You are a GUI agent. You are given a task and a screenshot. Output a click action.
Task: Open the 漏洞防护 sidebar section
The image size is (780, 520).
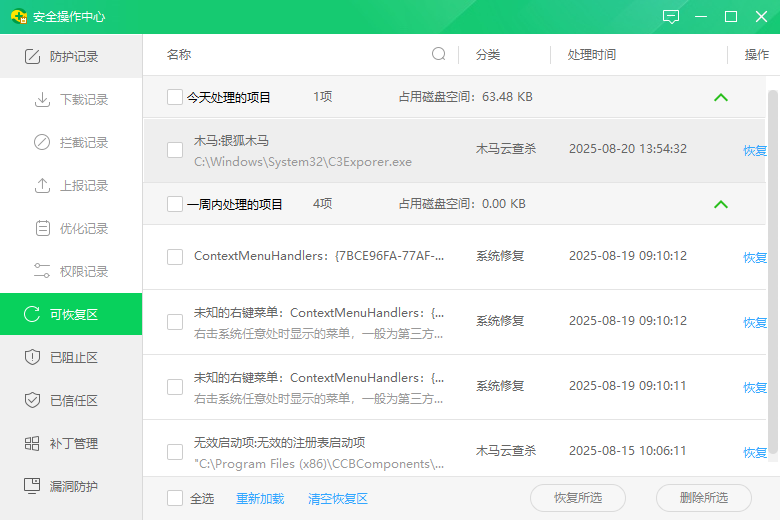coord(72,486)
